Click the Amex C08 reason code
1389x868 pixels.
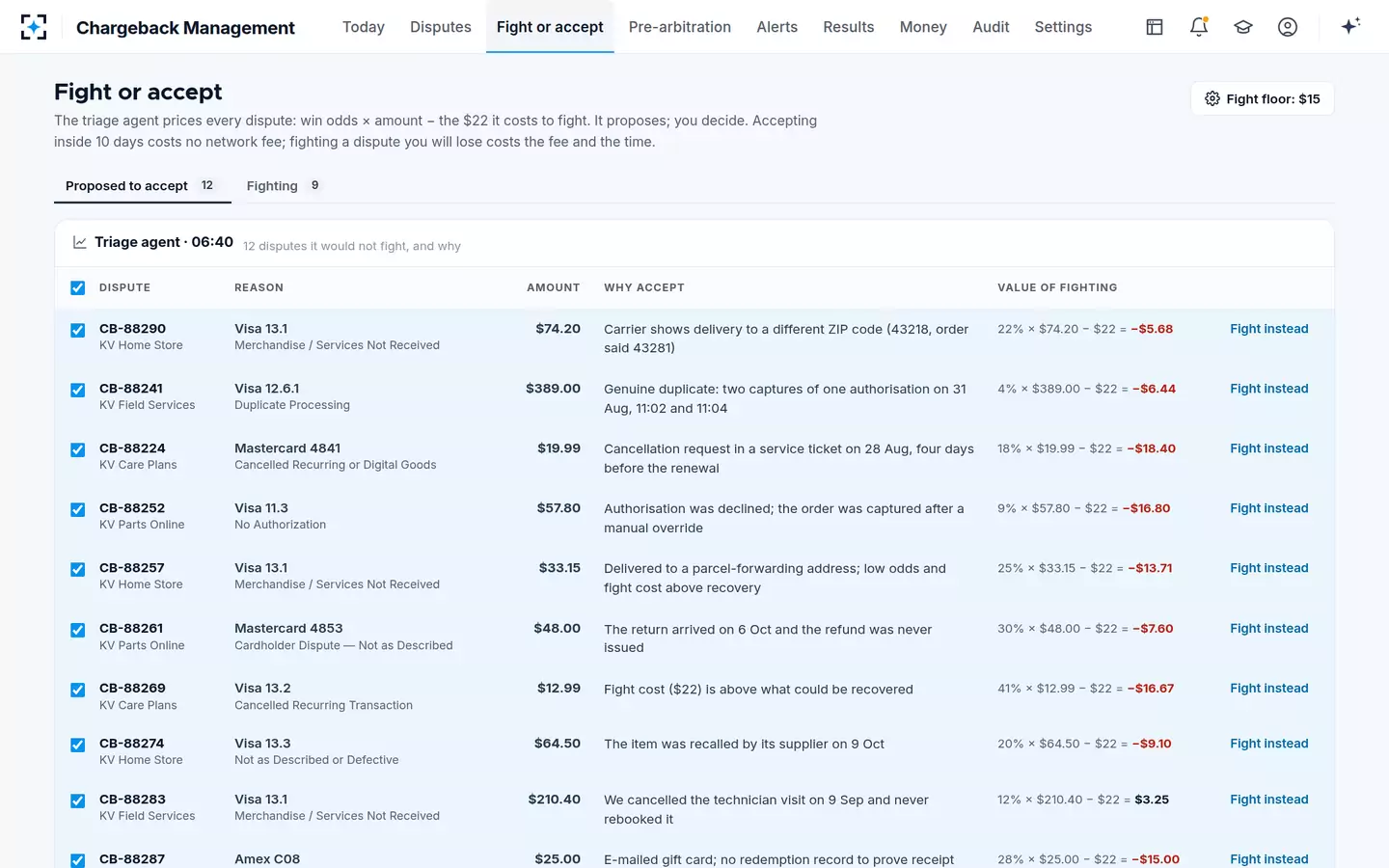point(267,859)
